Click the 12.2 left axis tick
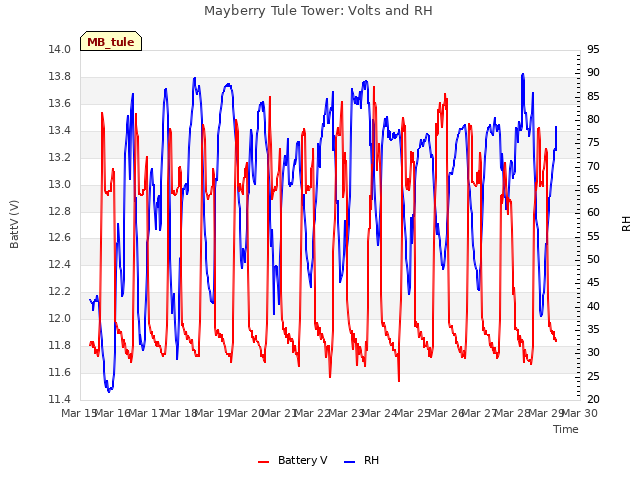Image resolution: width=640 pixels, height=480 pixels. coord(60,292)
